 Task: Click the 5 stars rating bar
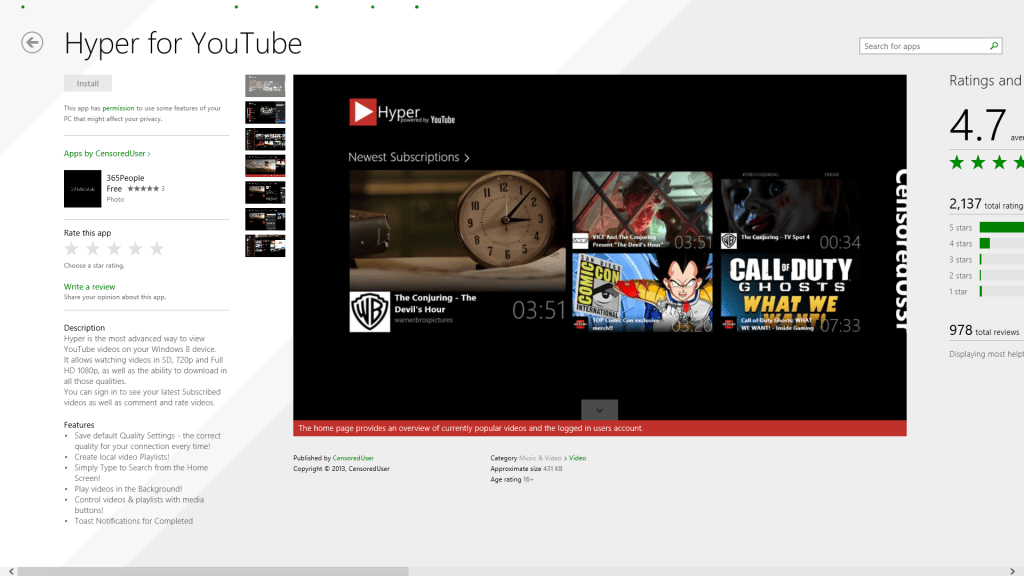coord(1002,227)
